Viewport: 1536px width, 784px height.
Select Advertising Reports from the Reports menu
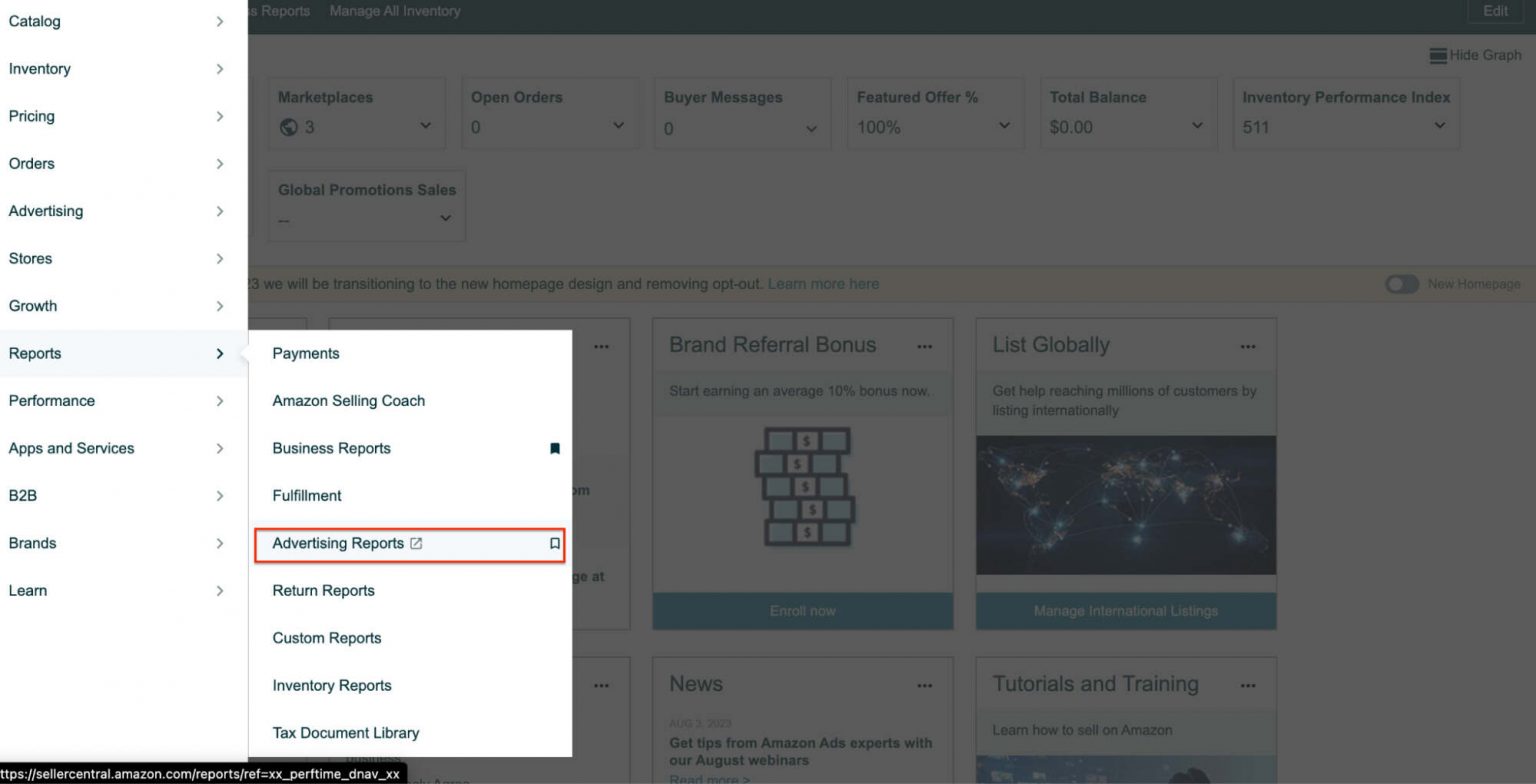pos(337,543)
